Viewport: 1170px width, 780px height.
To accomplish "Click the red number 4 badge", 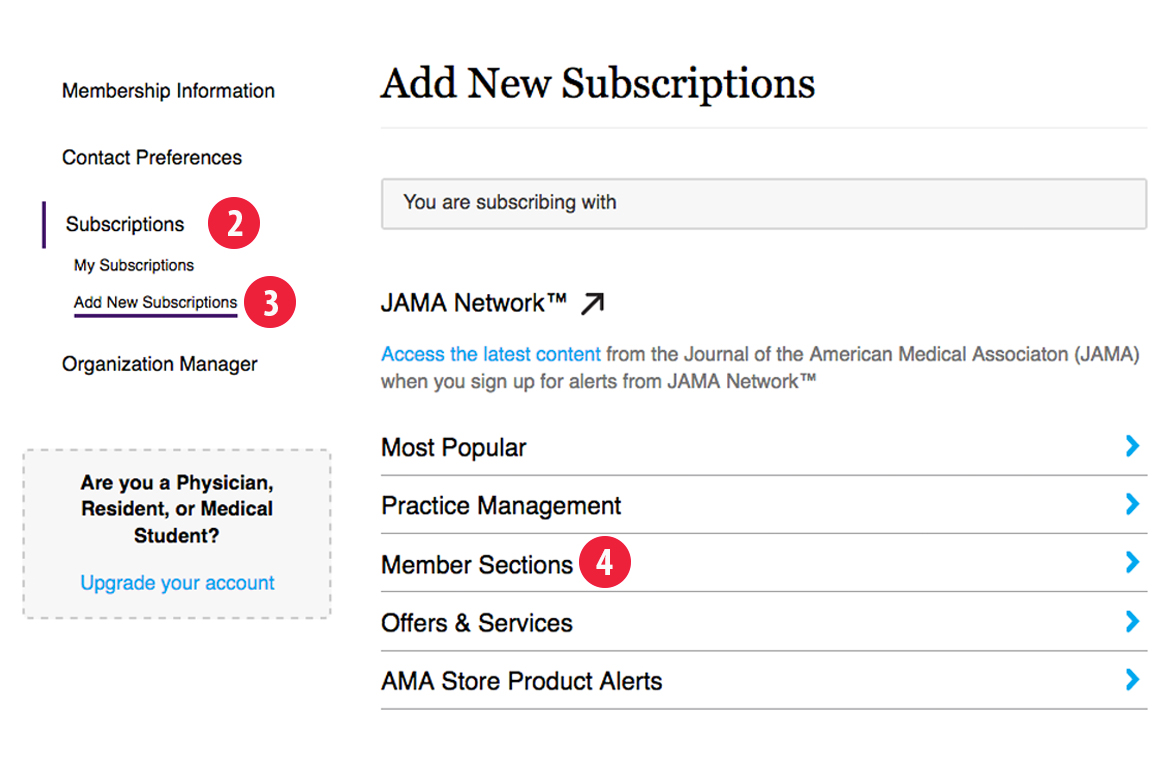I will 605,564.
